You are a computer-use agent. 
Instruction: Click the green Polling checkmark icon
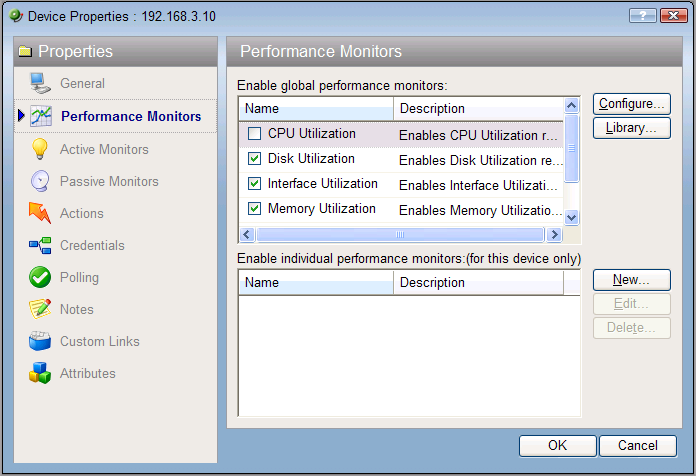(40, 277)
